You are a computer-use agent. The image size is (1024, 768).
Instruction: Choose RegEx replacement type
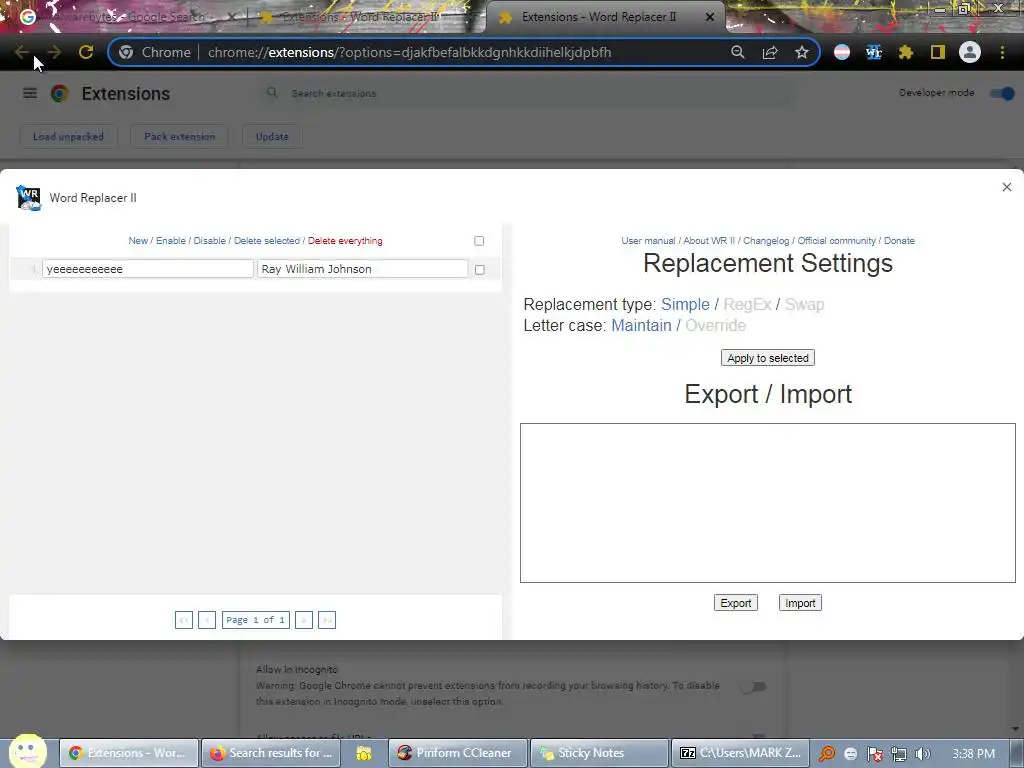[747, 304]
